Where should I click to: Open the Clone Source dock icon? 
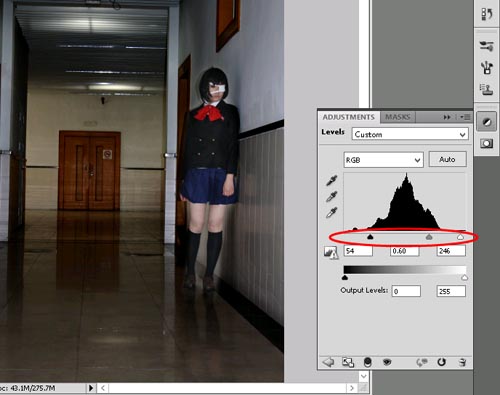coord(486,90)
